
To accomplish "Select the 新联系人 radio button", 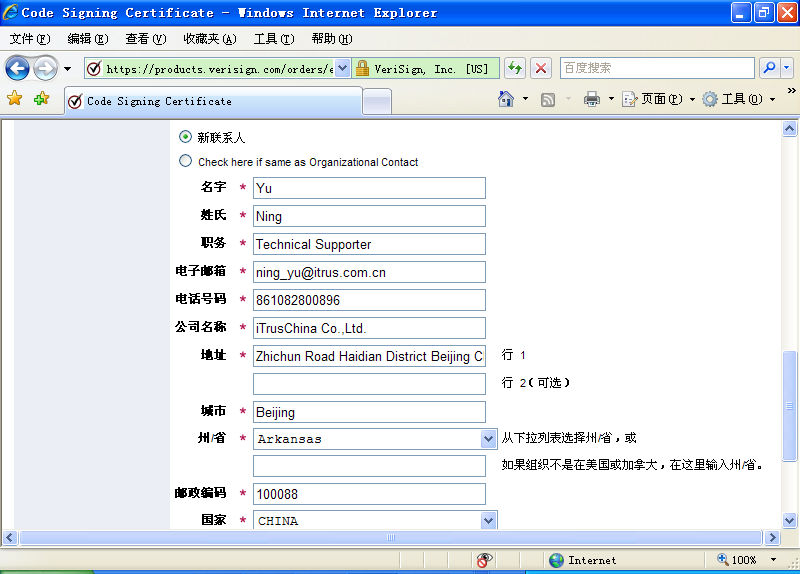I will (185, 137).
